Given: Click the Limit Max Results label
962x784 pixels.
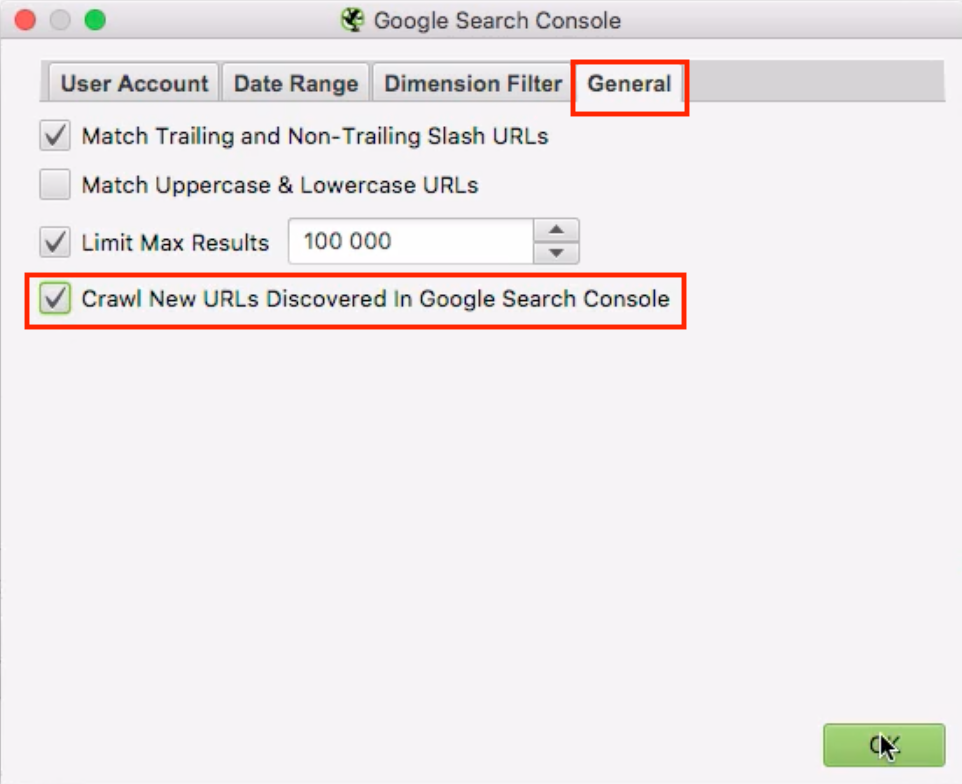Looking at the screenshot, I should coord(175,242).
